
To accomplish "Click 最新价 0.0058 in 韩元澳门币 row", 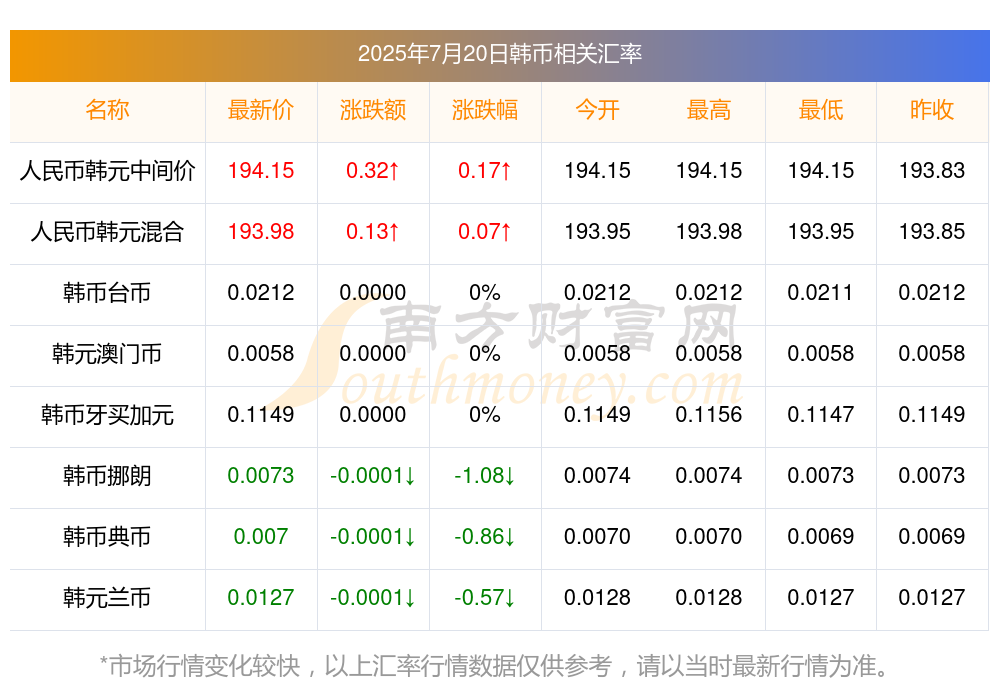I will 261,353.
